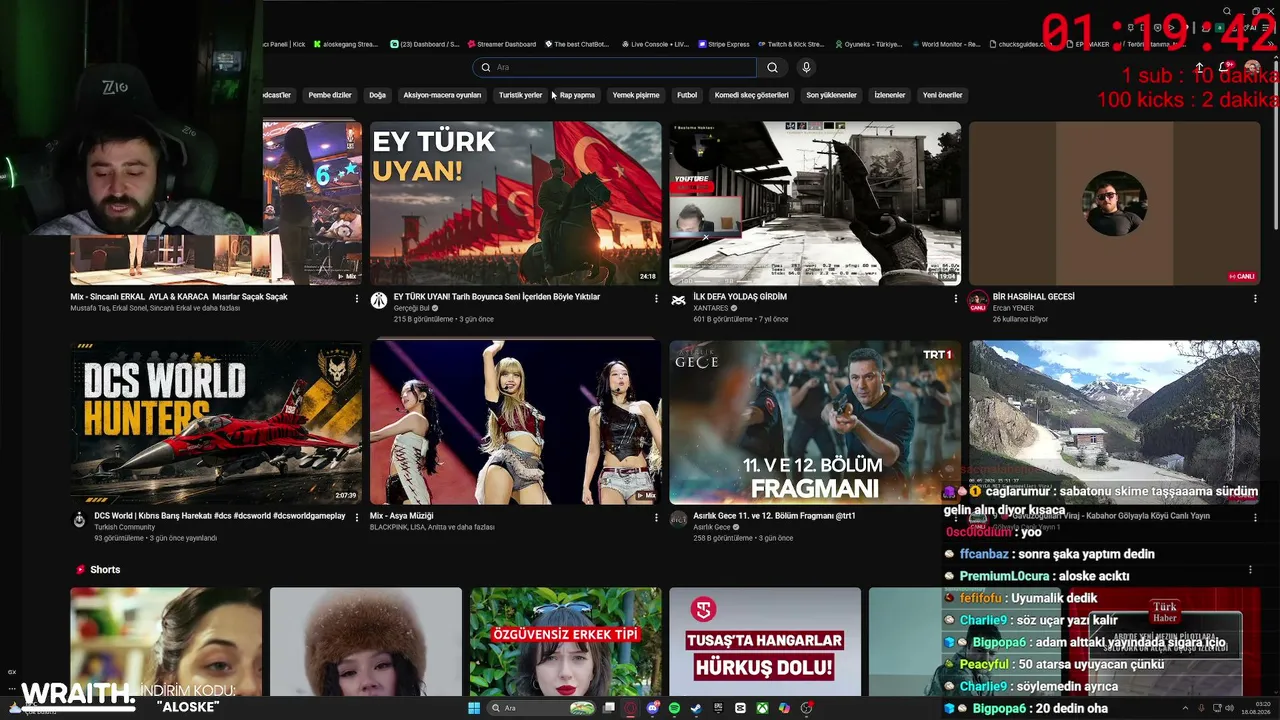Open the account avatar menu

click(1252, 67)
